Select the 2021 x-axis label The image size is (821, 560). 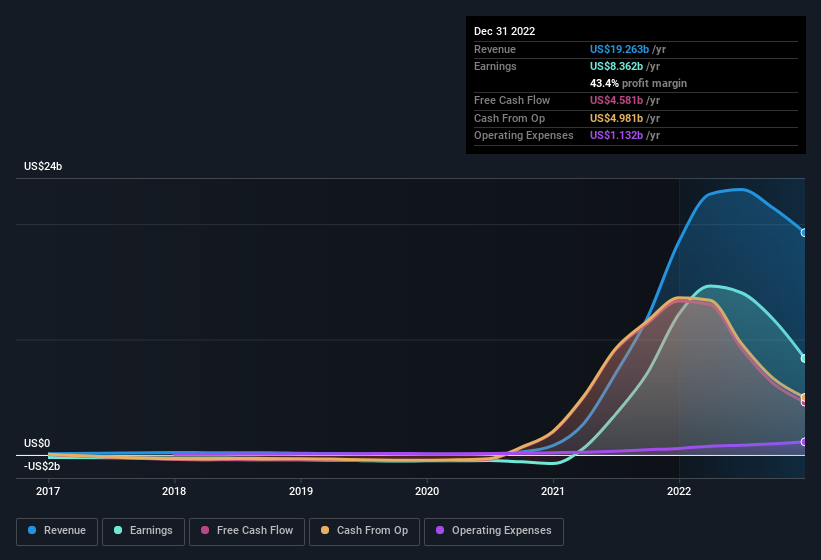tap(553, 491)
